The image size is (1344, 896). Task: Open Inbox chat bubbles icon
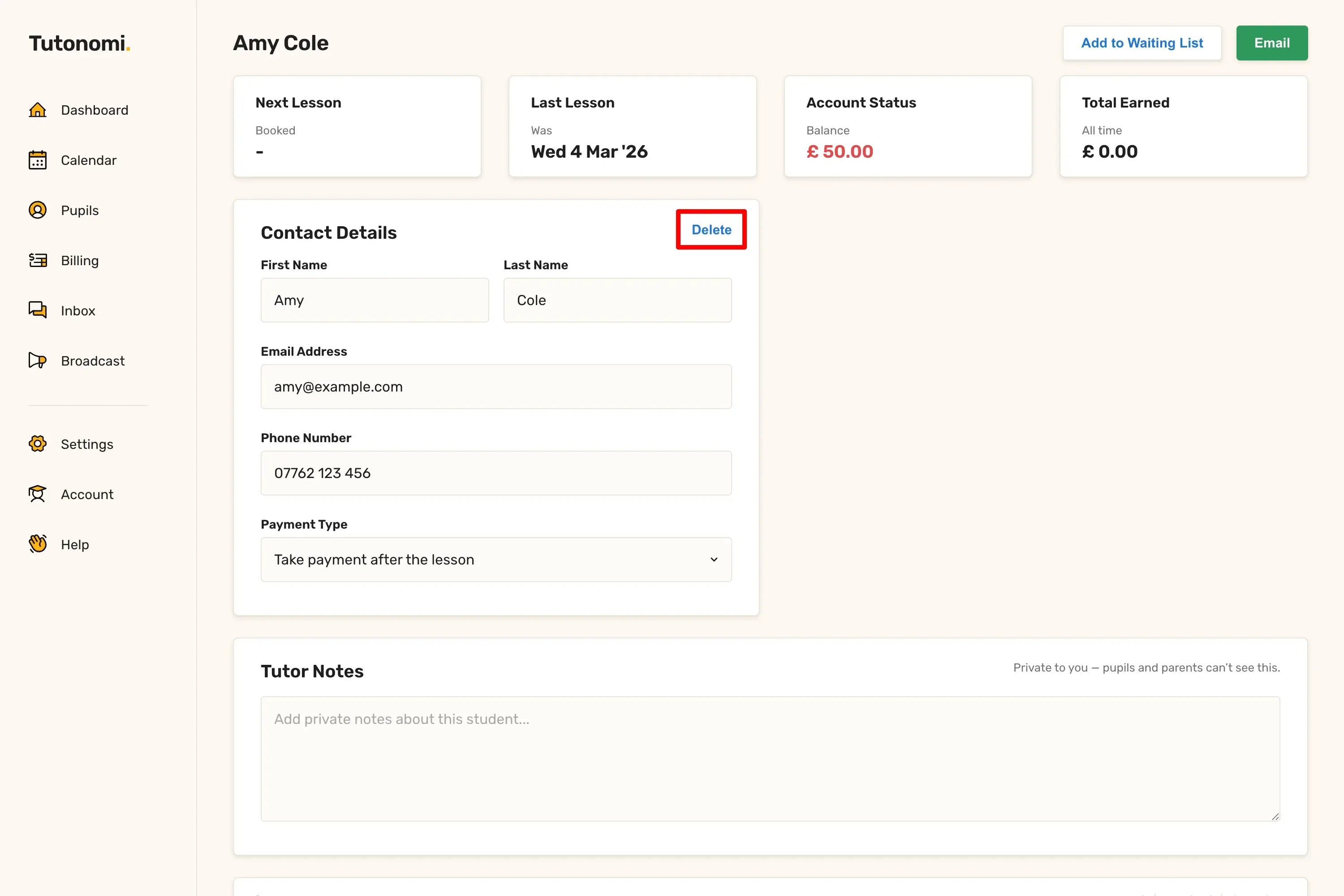tap(38, 310)
